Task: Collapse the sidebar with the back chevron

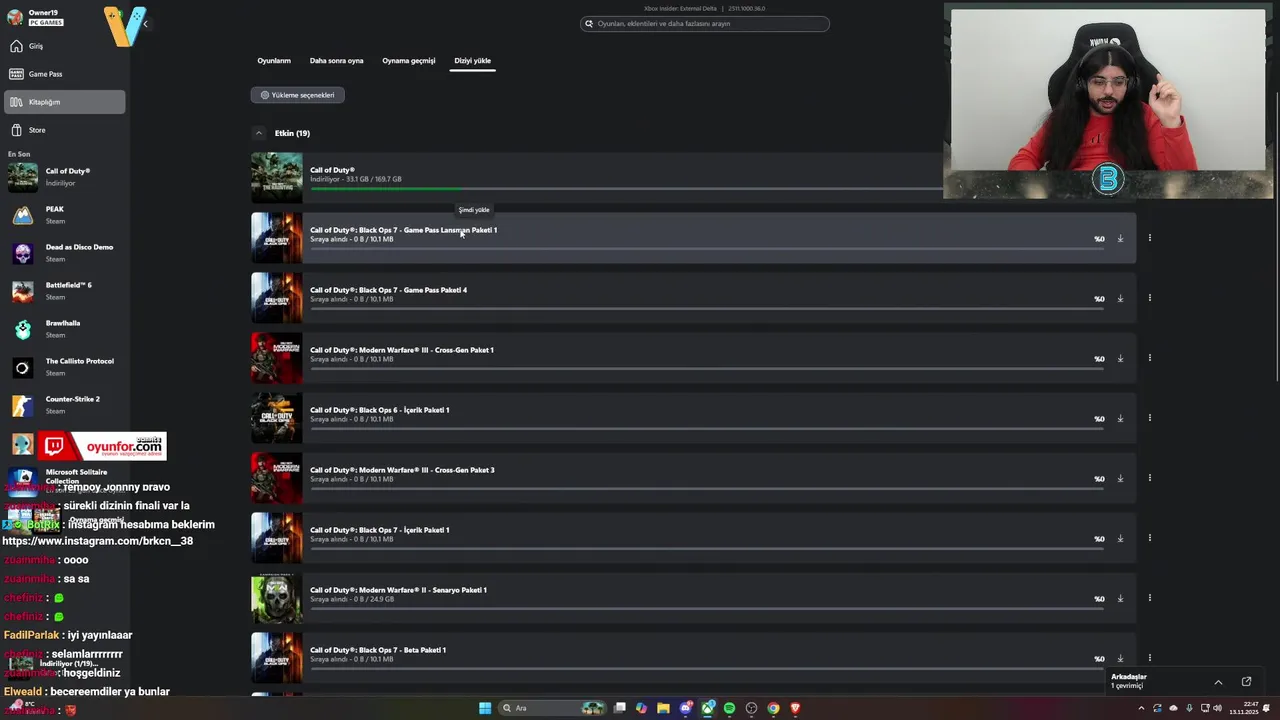Action: point(146,23)
